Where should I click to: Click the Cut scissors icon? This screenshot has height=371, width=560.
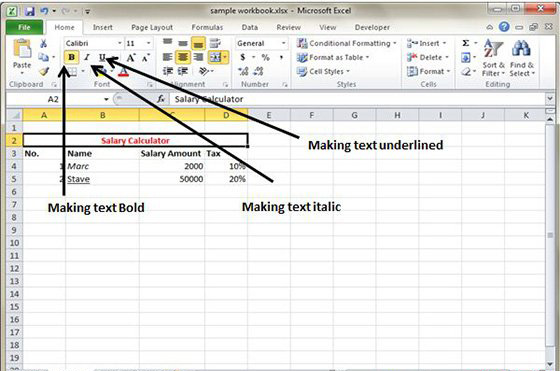pyautogui.click(x=43, y=44)
